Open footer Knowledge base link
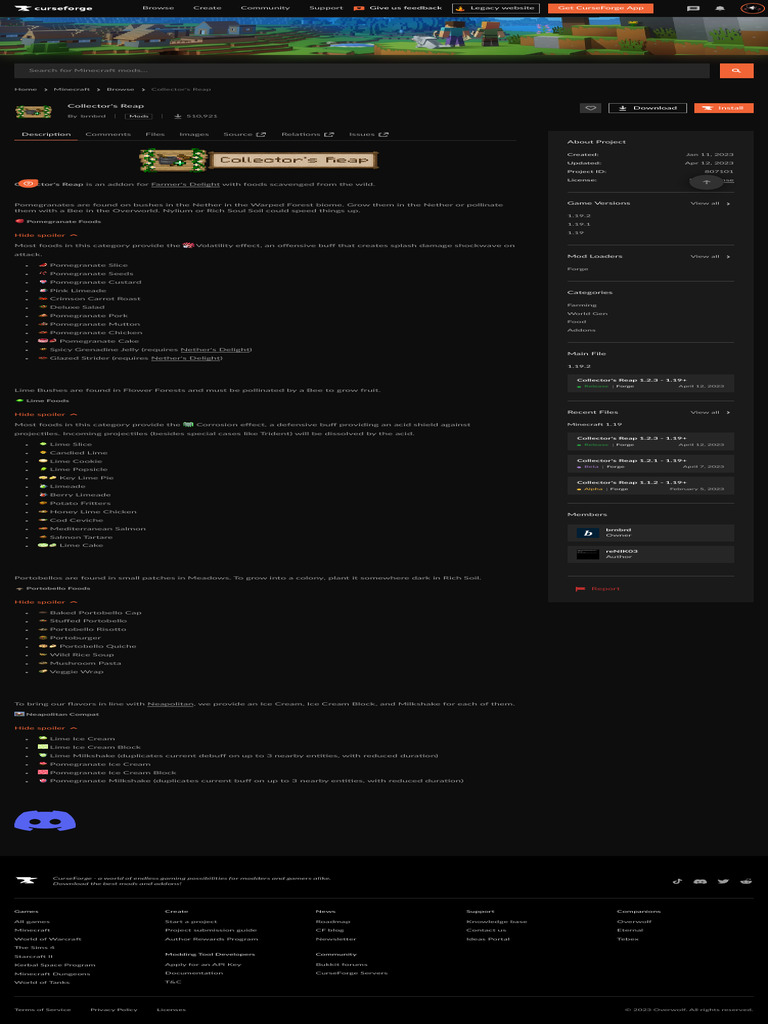 tap(496, 921)
